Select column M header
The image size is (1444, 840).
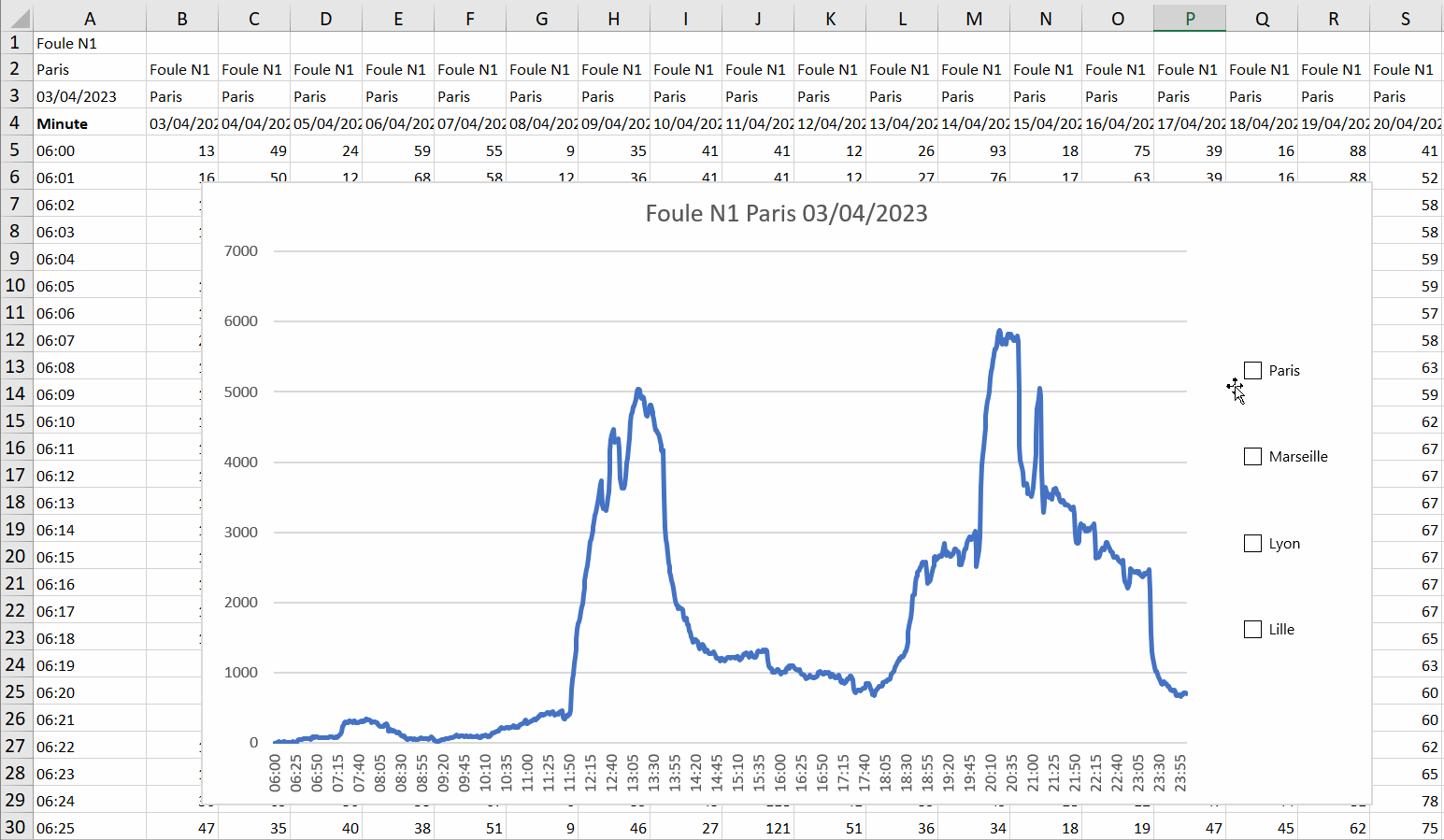tap(974, 19)
